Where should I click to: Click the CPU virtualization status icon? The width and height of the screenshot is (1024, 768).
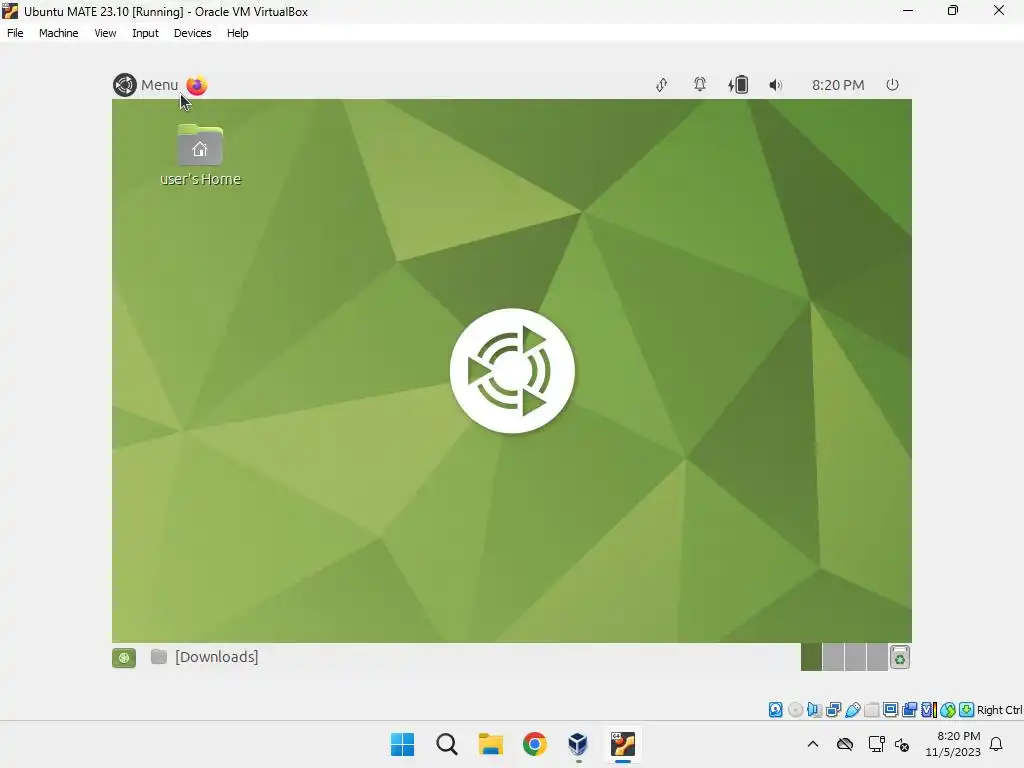coord(929,710)
